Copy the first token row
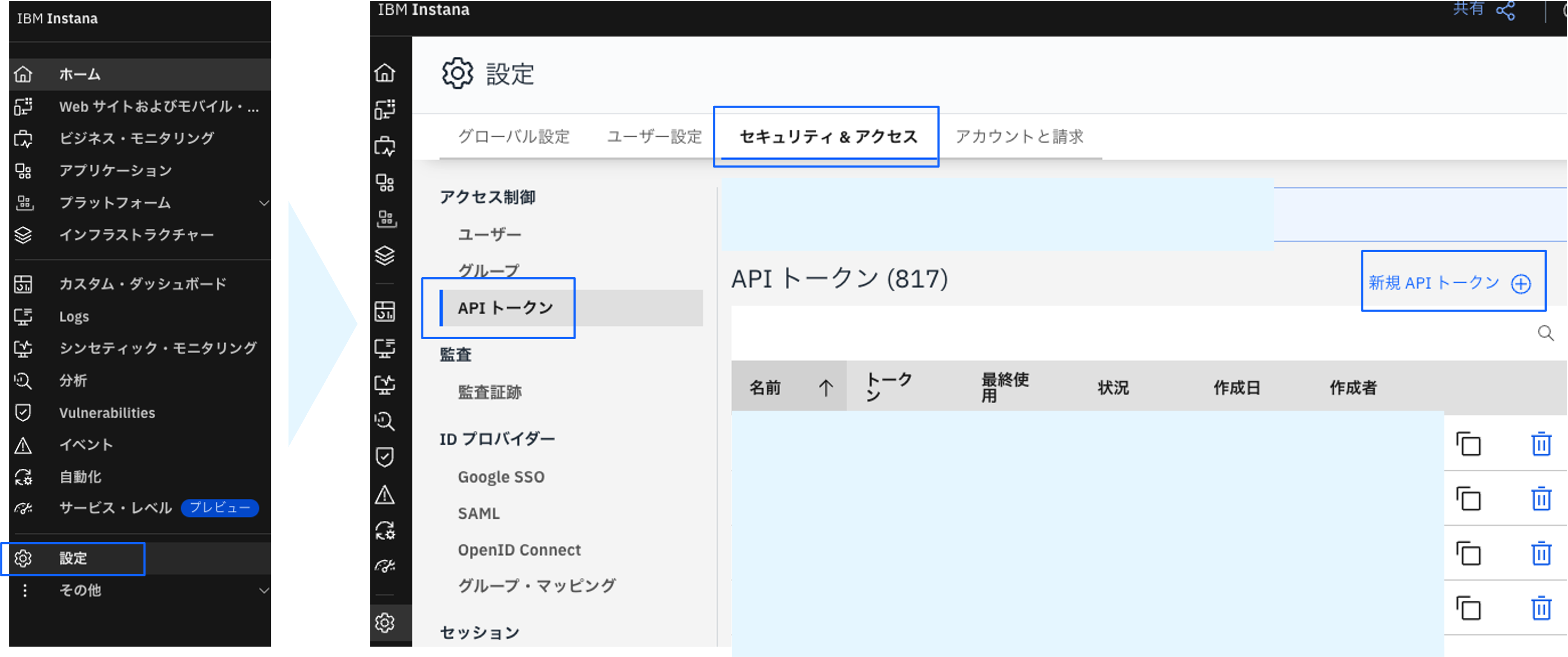 pos(1468,444)
